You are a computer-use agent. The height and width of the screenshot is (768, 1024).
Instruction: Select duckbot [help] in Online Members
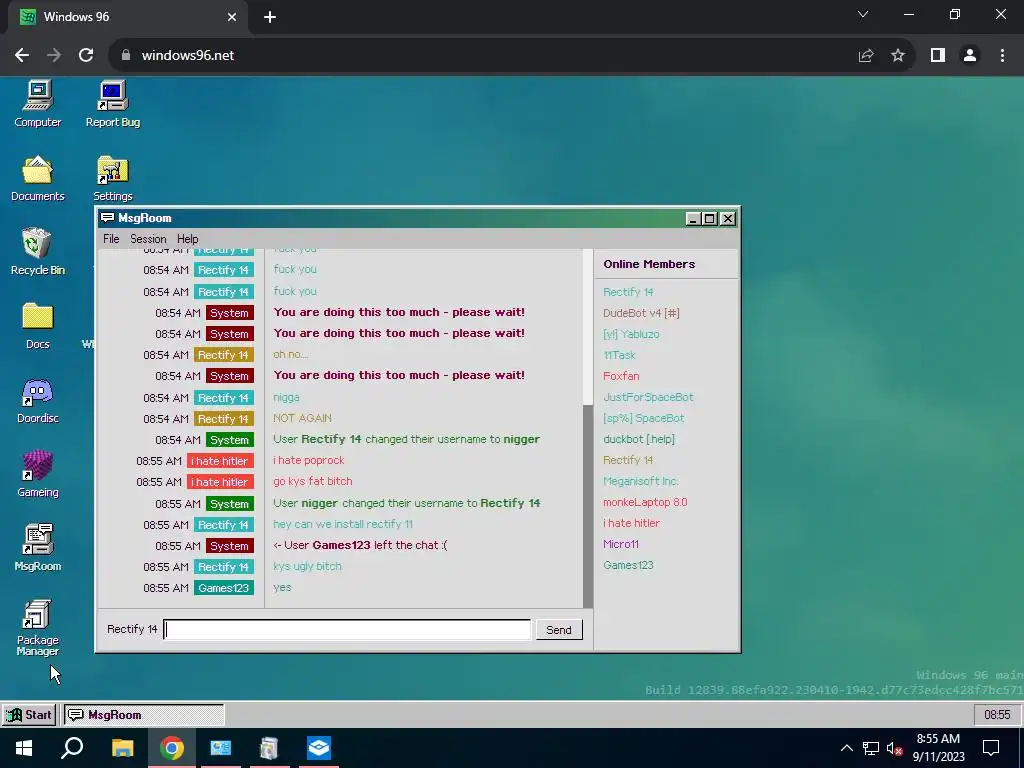tap(639, 439)
